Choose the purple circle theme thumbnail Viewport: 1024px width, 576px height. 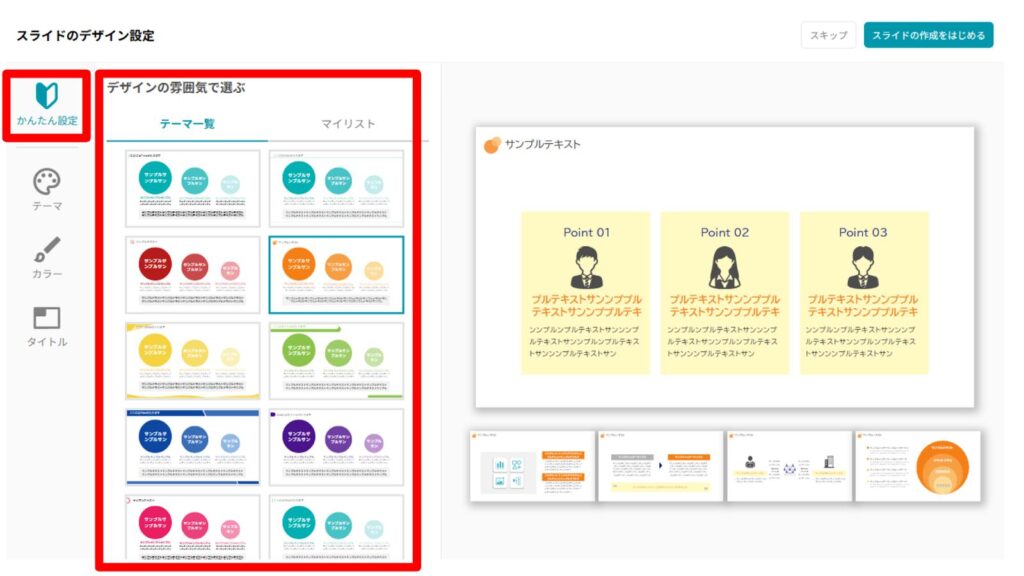(x=336, y=446)
